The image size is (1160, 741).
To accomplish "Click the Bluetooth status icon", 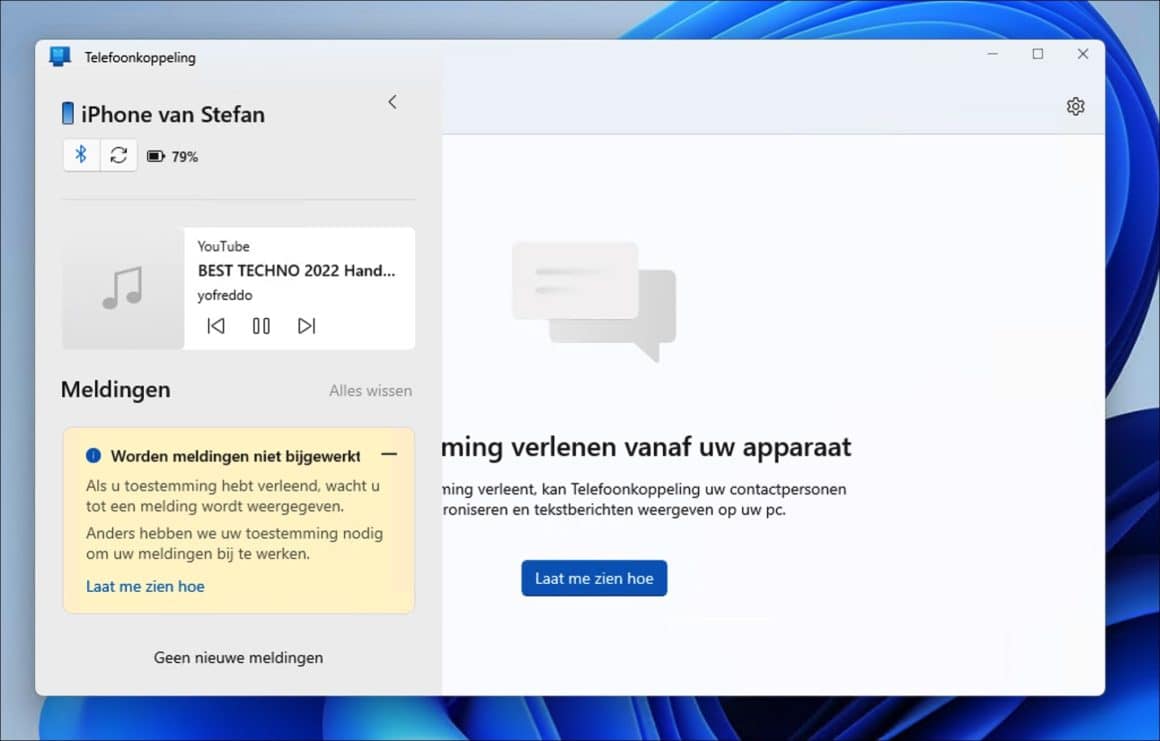I will pyautogui.click(x=81, y=155).
